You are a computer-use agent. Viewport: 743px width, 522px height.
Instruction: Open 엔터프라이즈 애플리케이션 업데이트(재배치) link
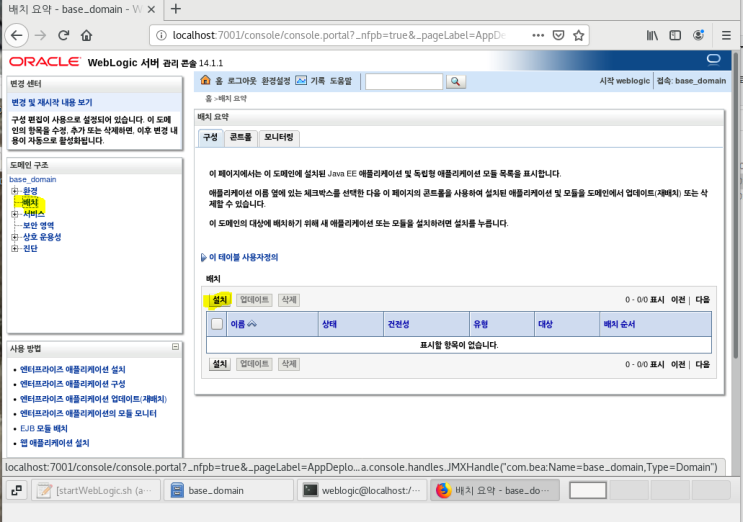coord(93,399)
